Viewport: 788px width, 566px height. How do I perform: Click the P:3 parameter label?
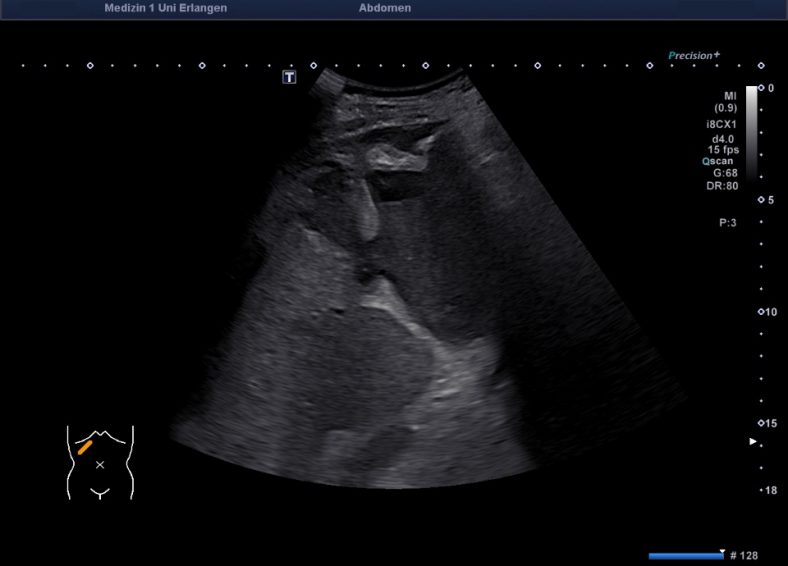(x=727, y=223)
